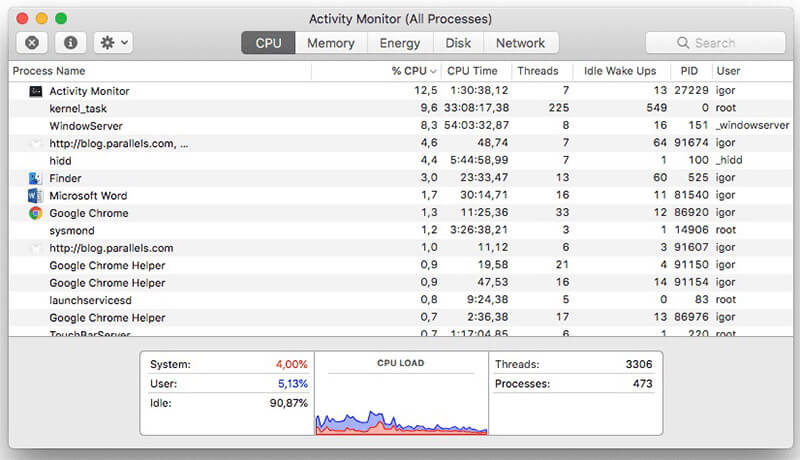Select the kernel_task process row
Screen dimensions: 800x460
point(401,108)
